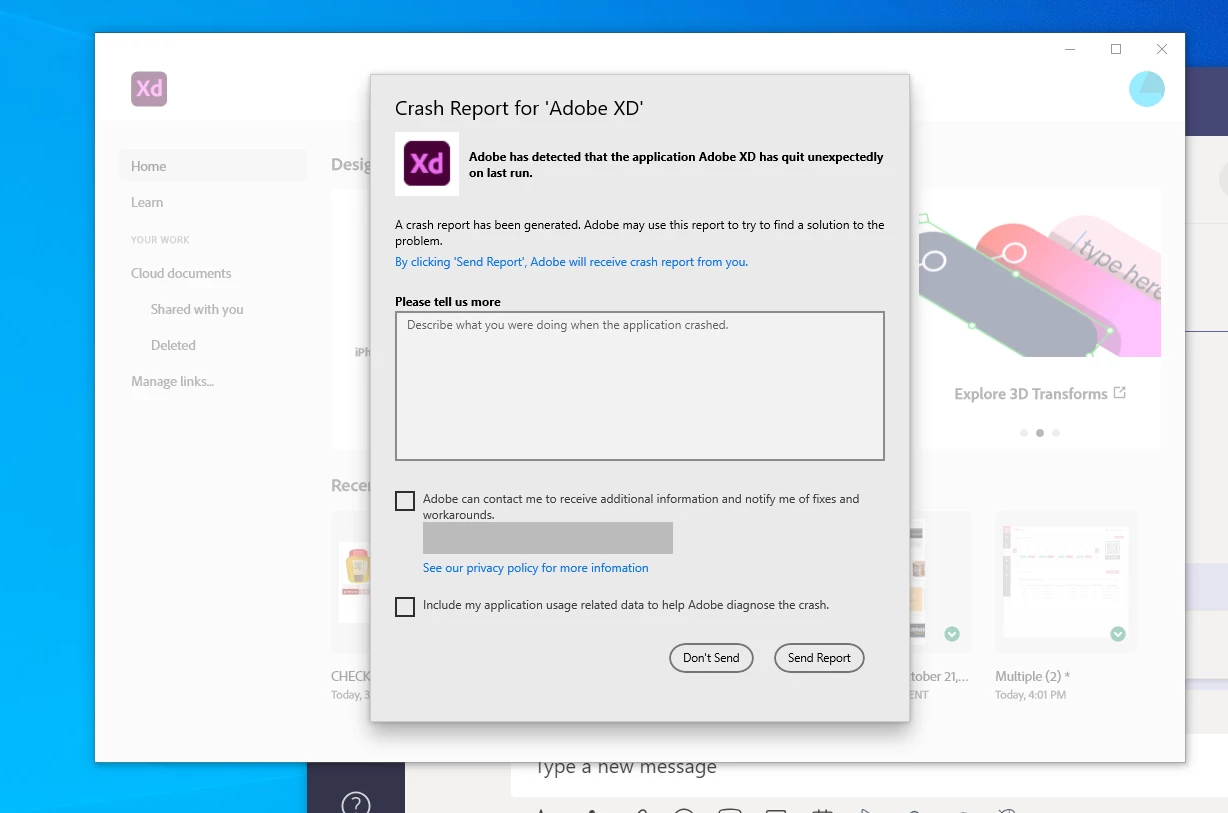Open the Multiple (2) recent file thumbnail
This screenshot has height=813, width=1228.
point(1065,582)
